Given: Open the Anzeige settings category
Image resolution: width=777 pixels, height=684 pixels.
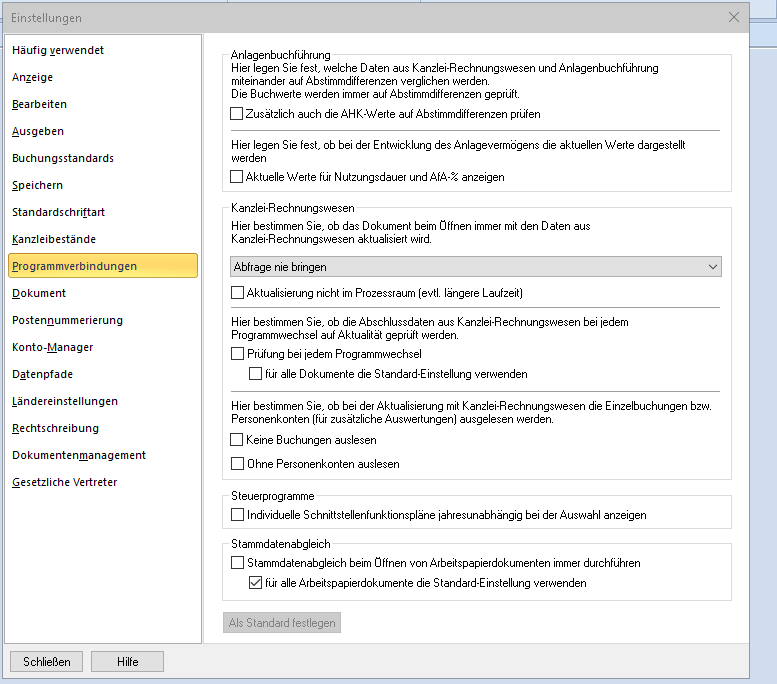Looking at the screenshot, I should pos(33,77).
